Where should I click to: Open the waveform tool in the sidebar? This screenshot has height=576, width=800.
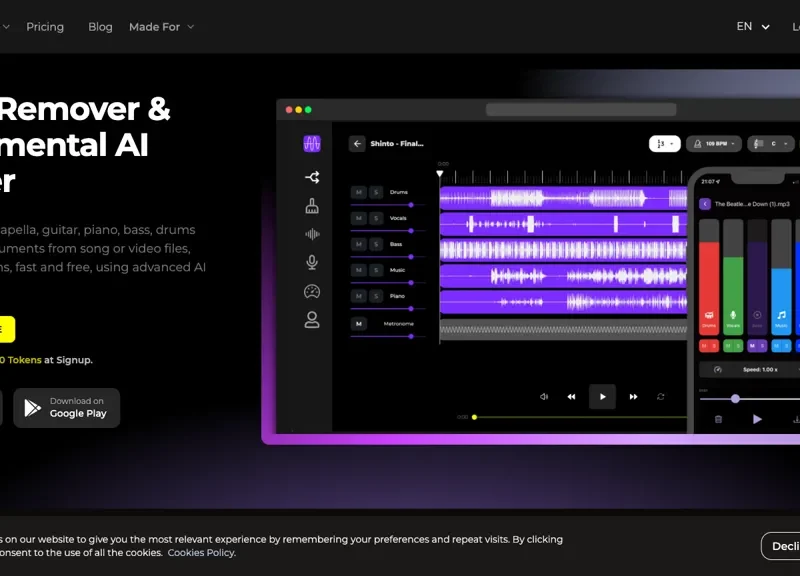click(312, 234)
